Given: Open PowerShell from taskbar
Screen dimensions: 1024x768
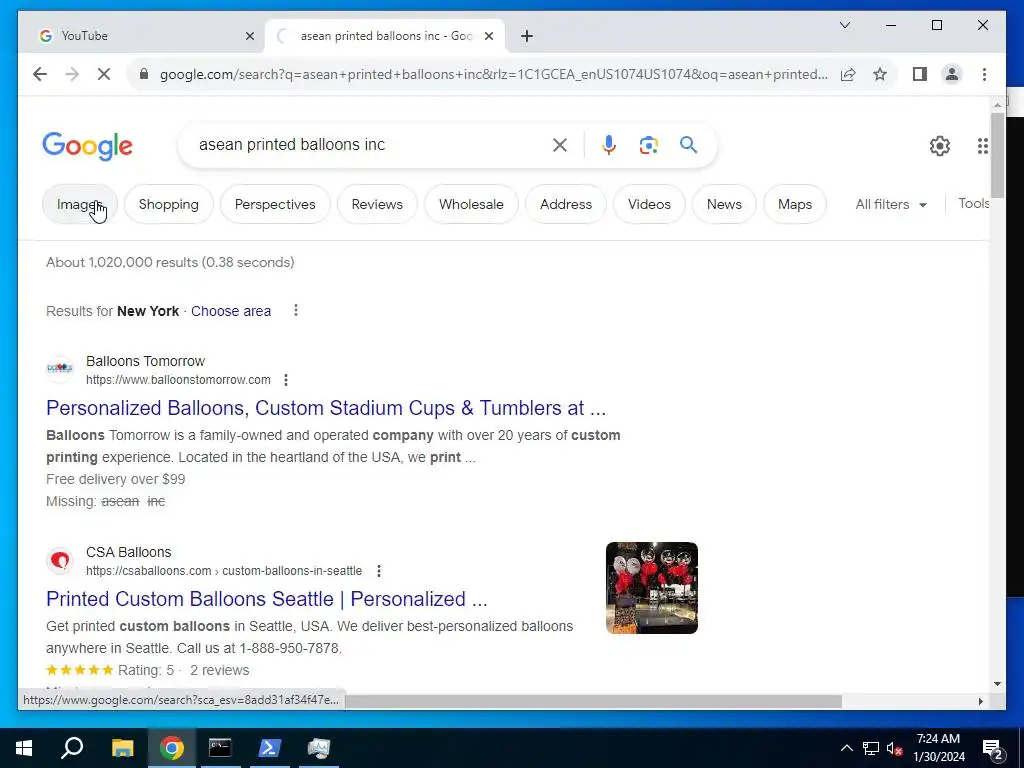Looking at the screenshot, I should pos(270,748).
